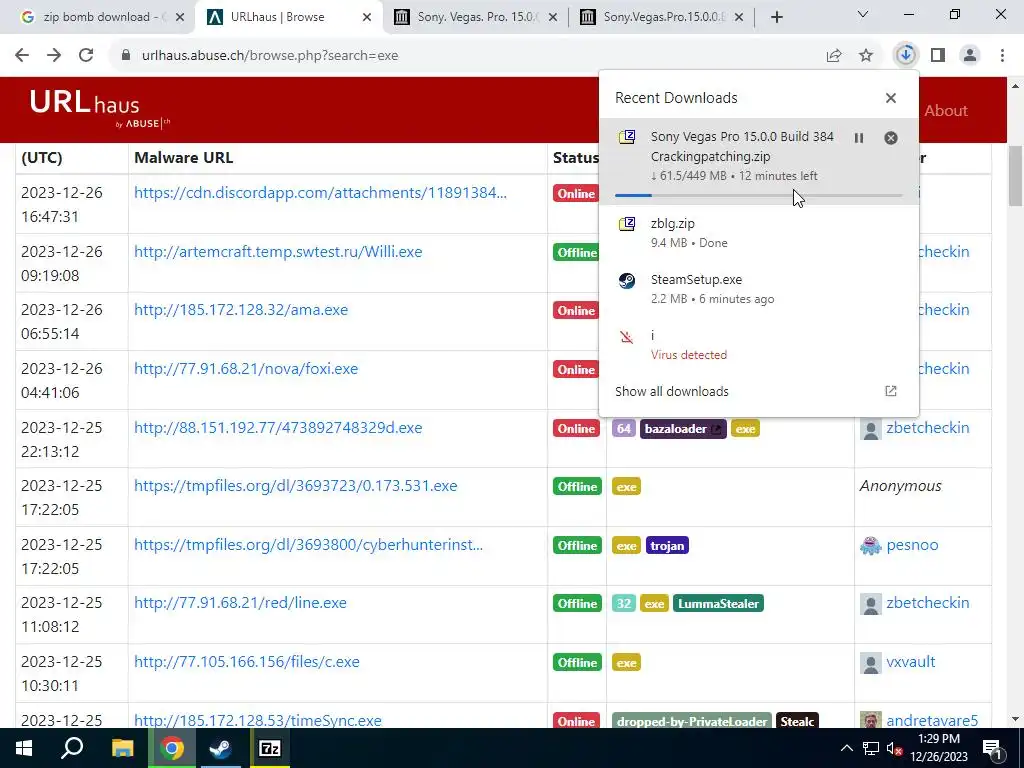Select the Virus detected download entry
Viewport: 1024px width, 768px height.
[x=758, y=345]
